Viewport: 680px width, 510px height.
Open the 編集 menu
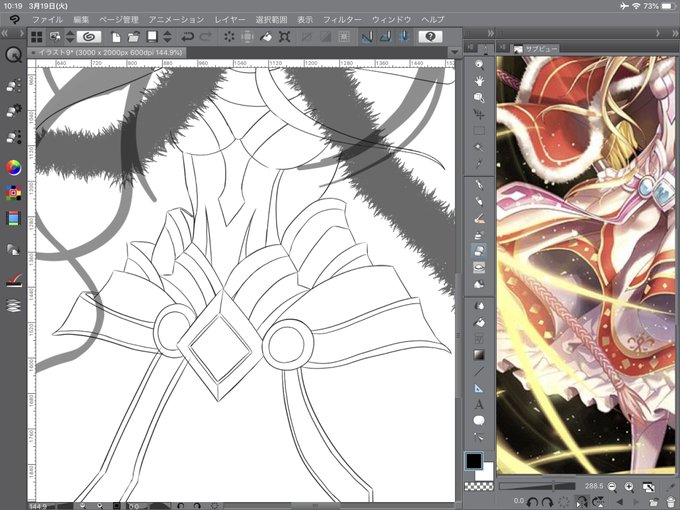[x=81, y=20]
